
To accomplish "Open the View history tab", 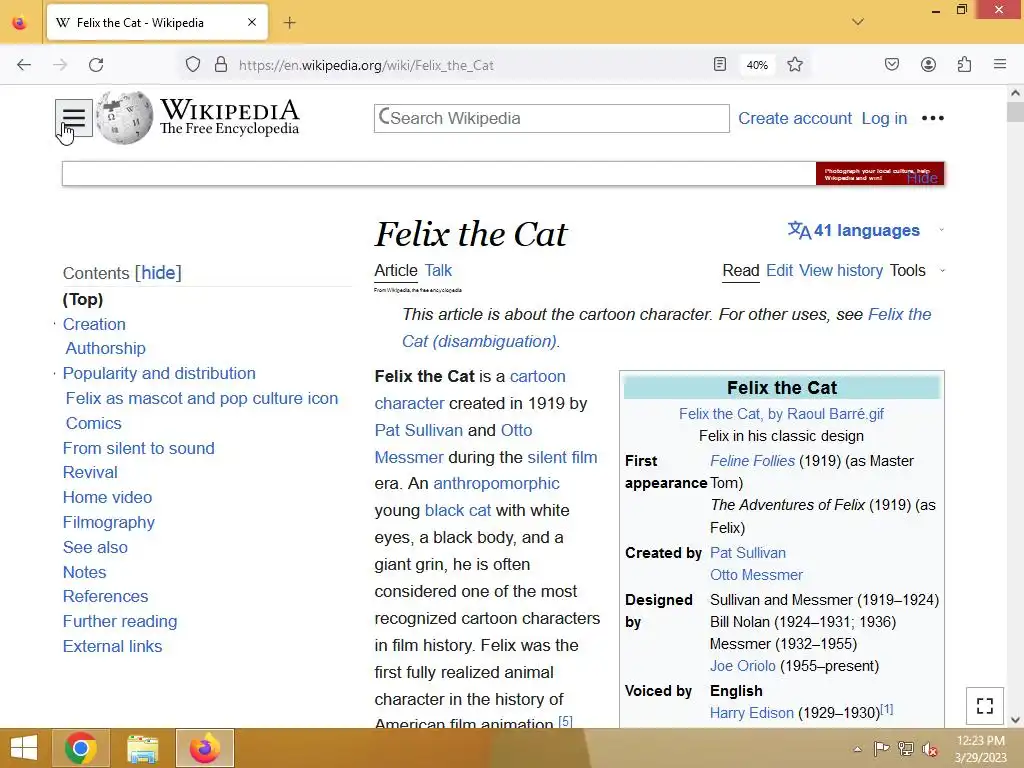I will point(841,270).
